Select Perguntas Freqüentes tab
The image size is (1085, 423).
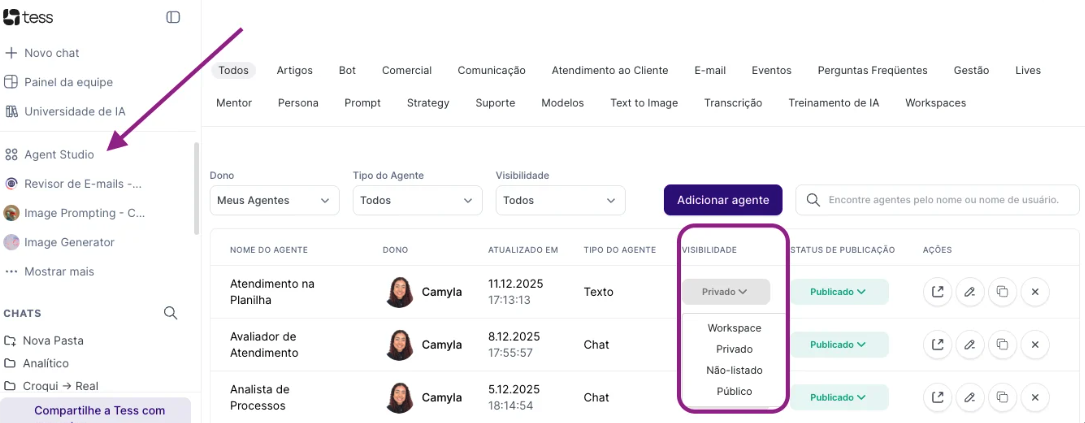873,70
